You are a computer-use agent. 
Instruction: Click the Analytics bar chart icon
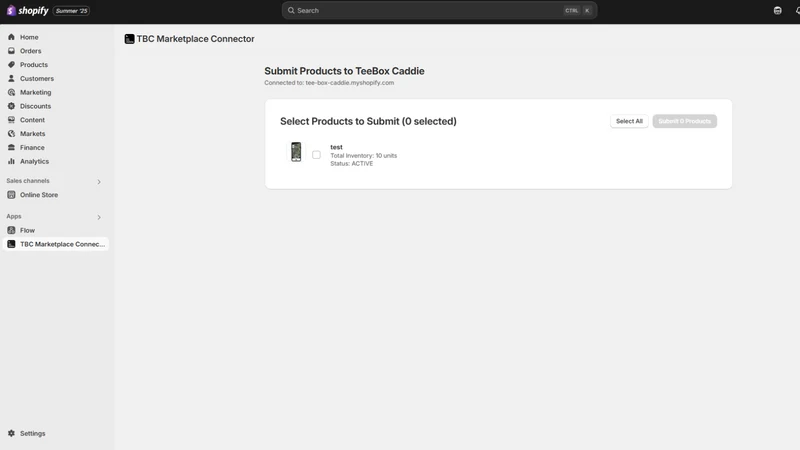pyautogui.click(x=11, y=161)
